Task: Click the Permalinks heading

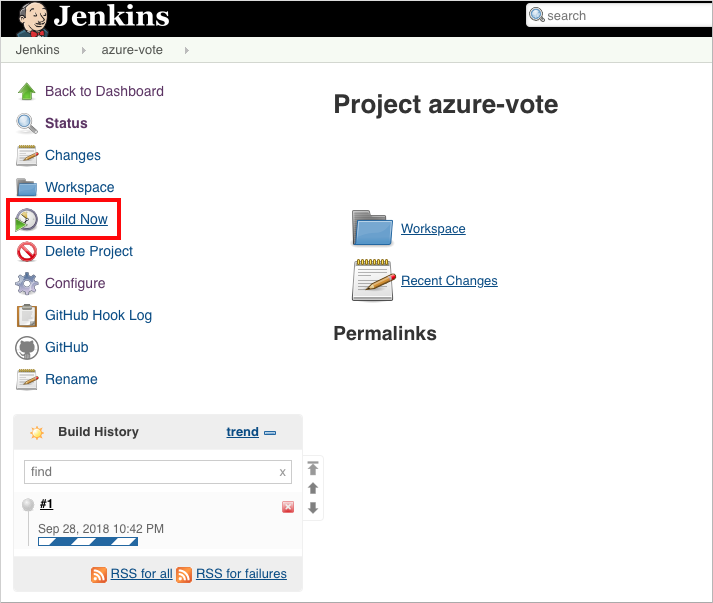Action: click(385, 334)
